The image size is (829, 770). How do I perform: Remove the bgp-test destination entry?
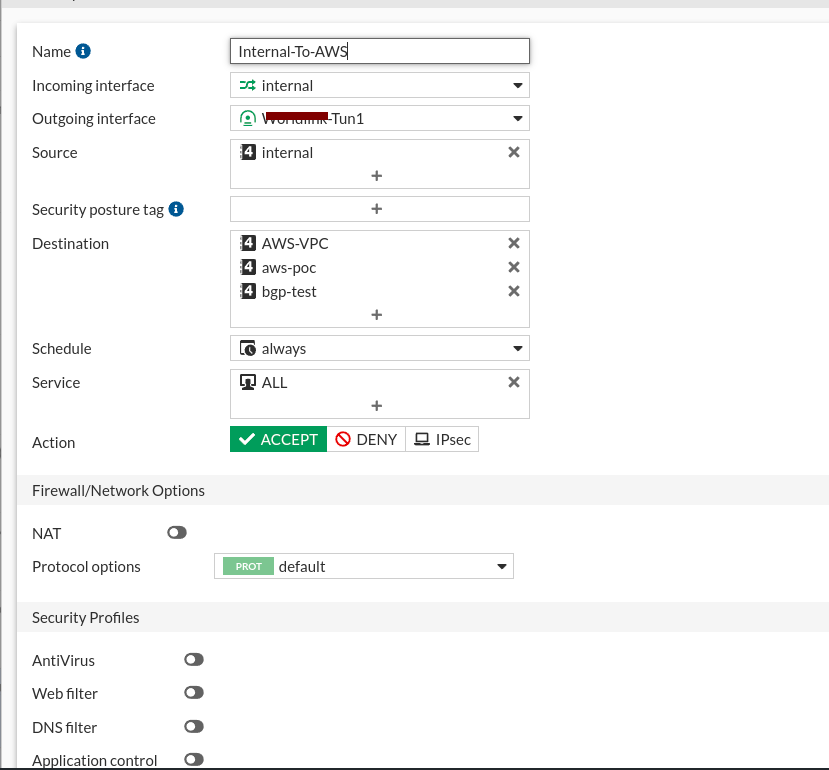(x=513, y=291)
